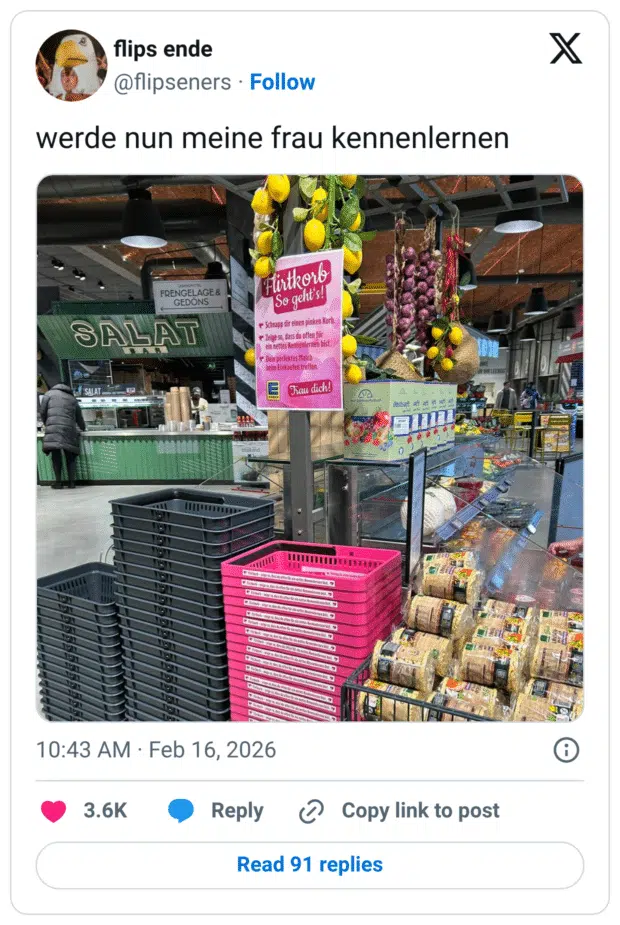Open the 10:43 AM · Feb 16, 2026 timestamp
This screenshot has height=925, width=620.
point(156,750)
